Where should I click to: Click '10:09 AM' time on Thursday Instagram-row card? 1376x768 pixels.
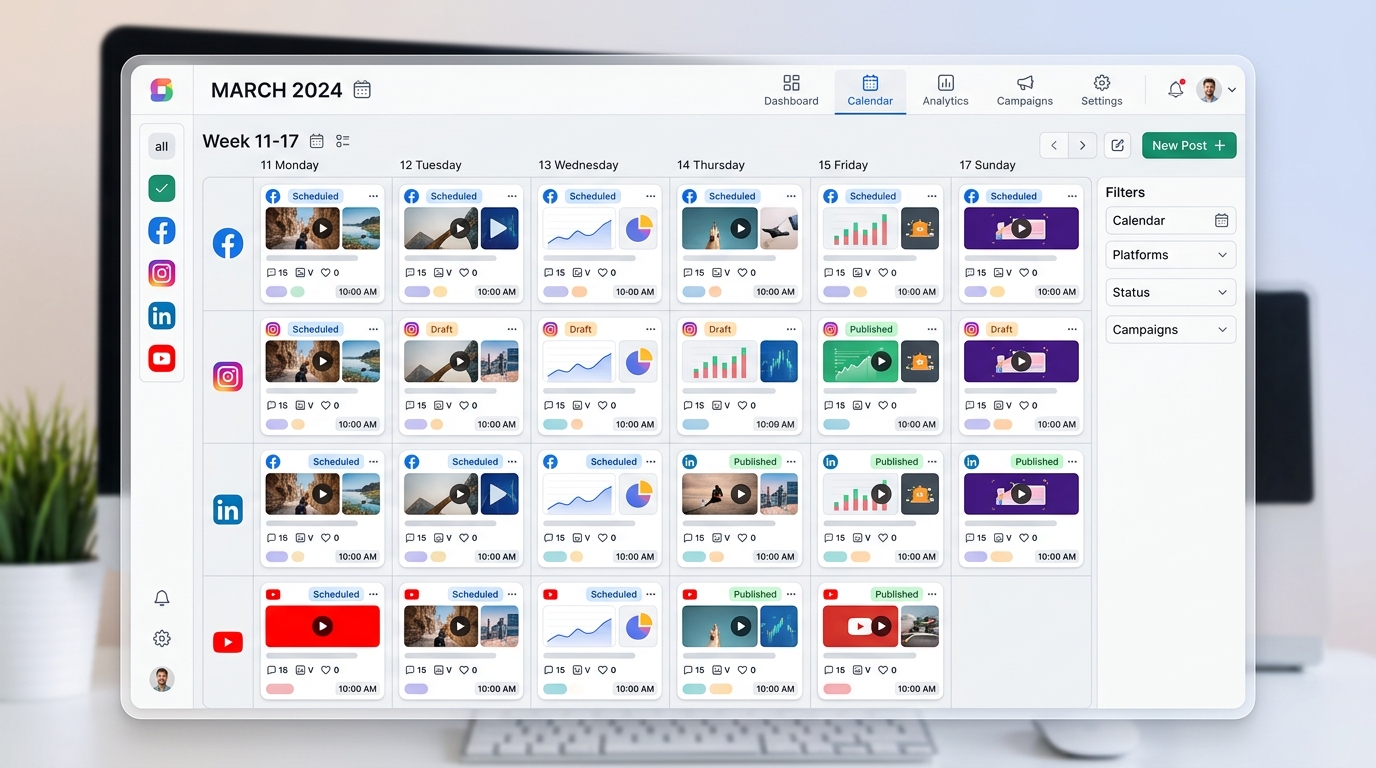click(x=776, y=424)
